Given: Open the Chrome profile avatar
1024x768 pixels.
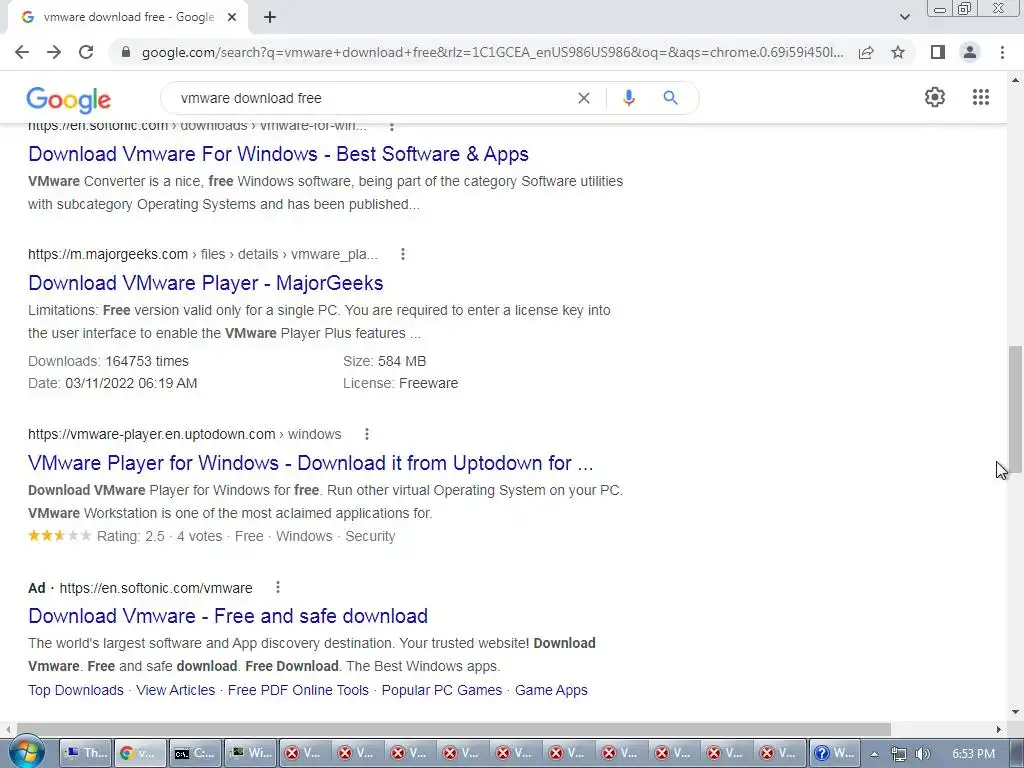Looking at the screenshot, I should pyautogui.click(x=970, y=52).
